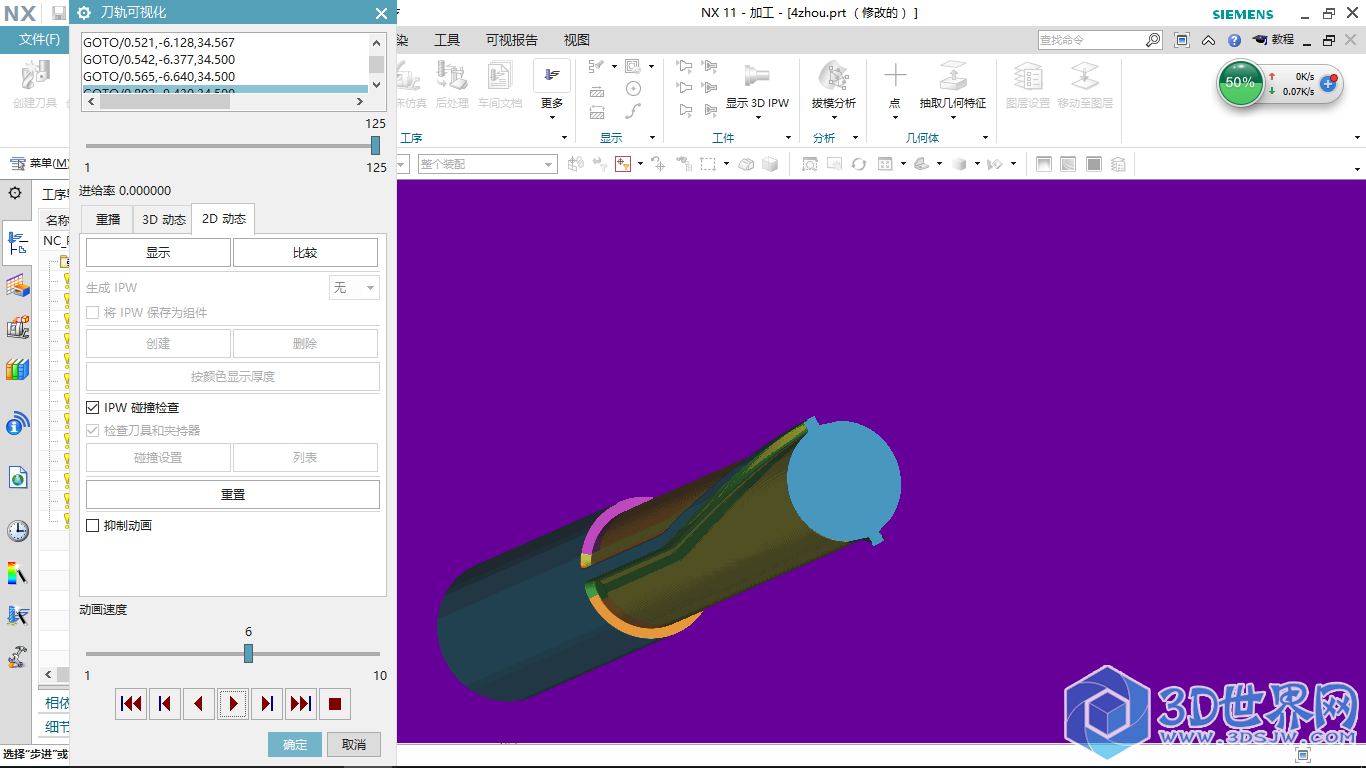Image resolution: width=1366 pixels, height=768 pixels.
Task: Click the search magnifier in command finder
Action: tap(1153, 40)
